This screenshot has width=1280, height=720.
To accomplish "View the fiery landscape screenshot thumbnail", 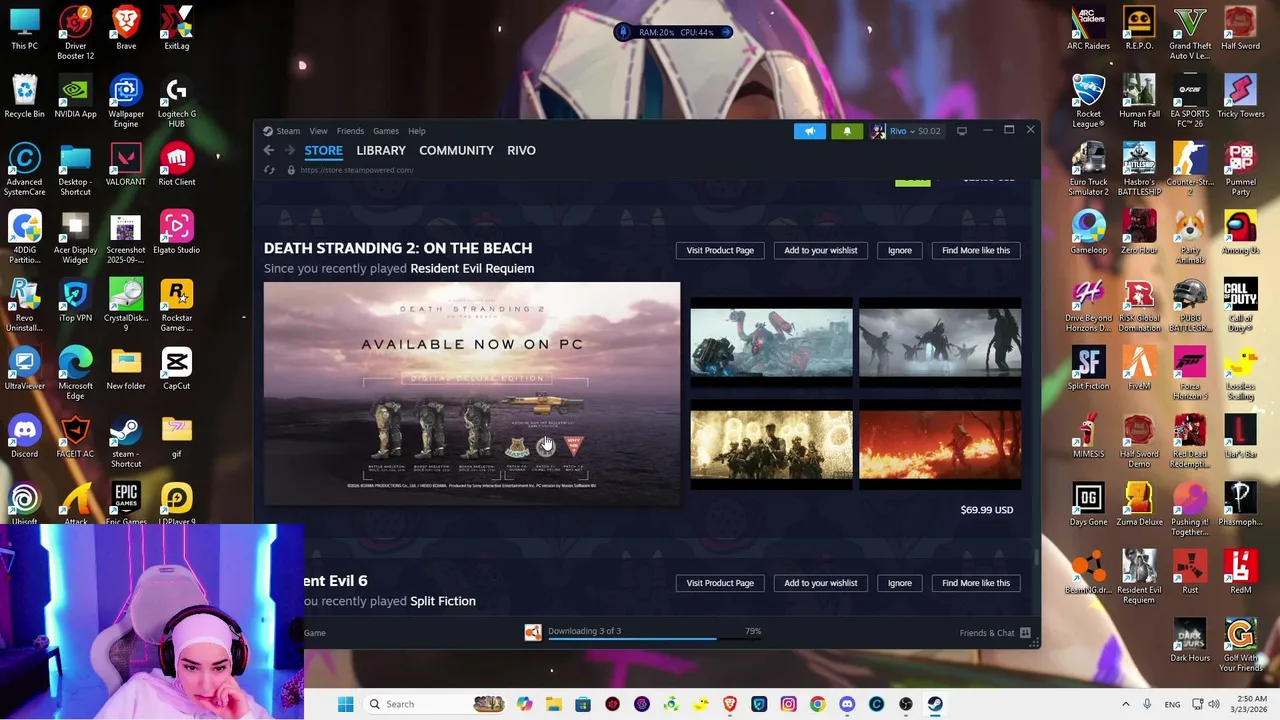I will pyautogui.click(x=940, y=446).
